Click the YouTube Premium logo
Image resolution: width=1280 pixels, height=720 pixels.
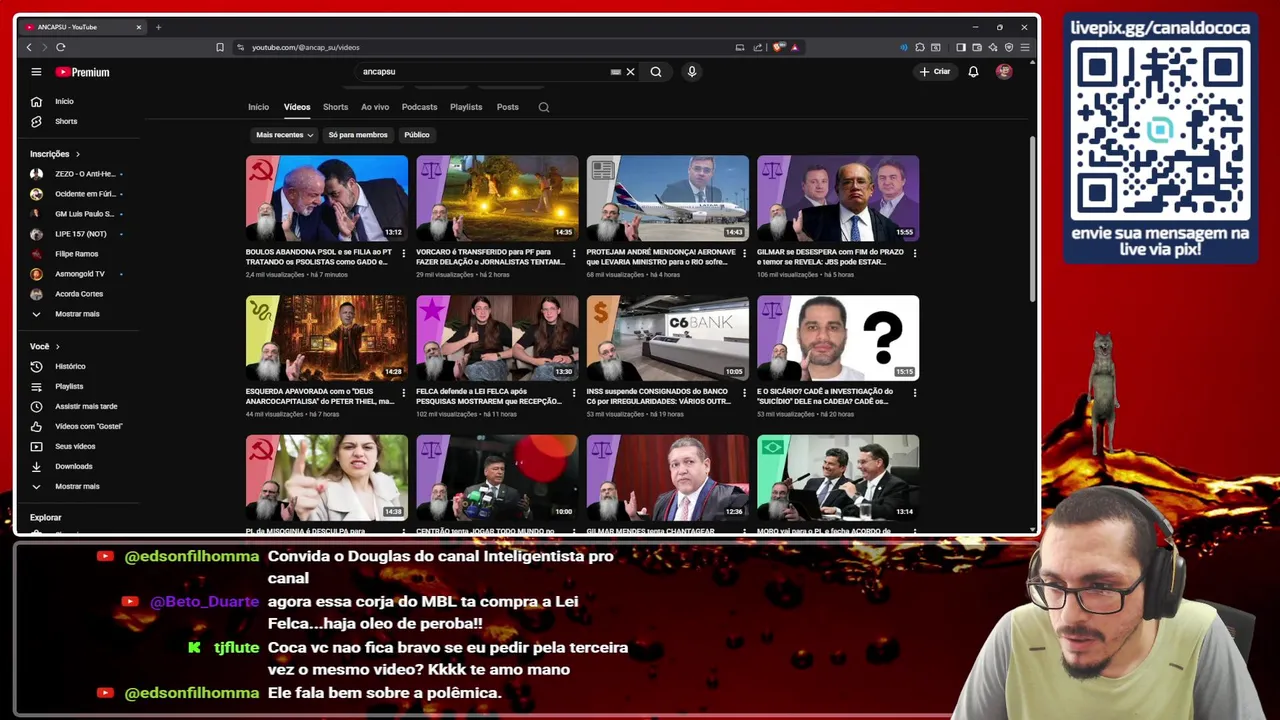82,72
